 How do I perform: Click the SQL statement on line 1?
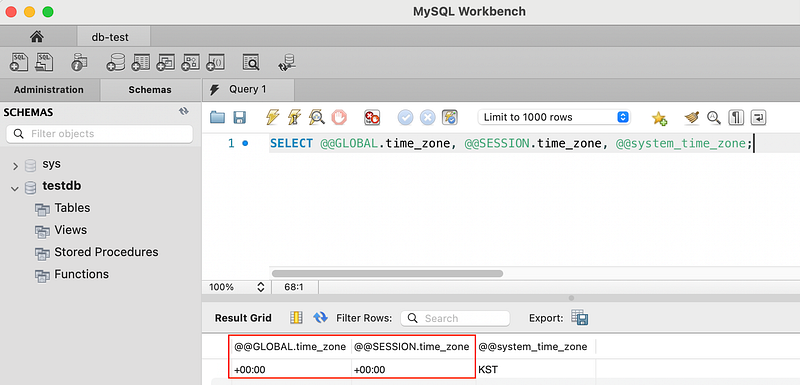coord(511,144)
